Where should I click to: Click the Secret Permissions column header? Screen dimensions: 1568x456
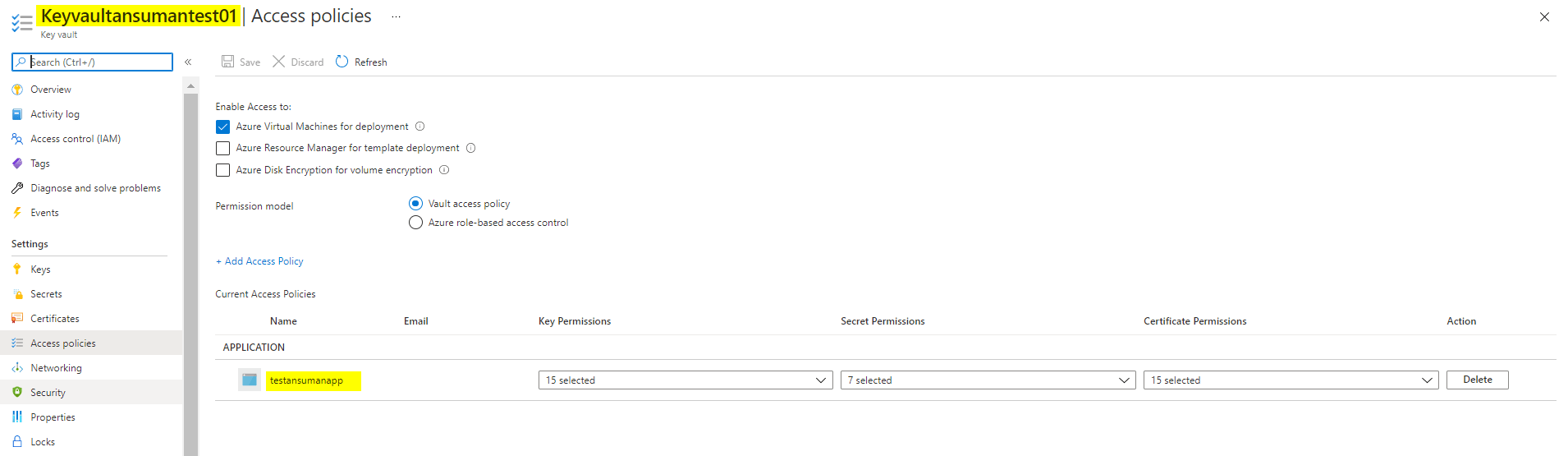(883, 321)
